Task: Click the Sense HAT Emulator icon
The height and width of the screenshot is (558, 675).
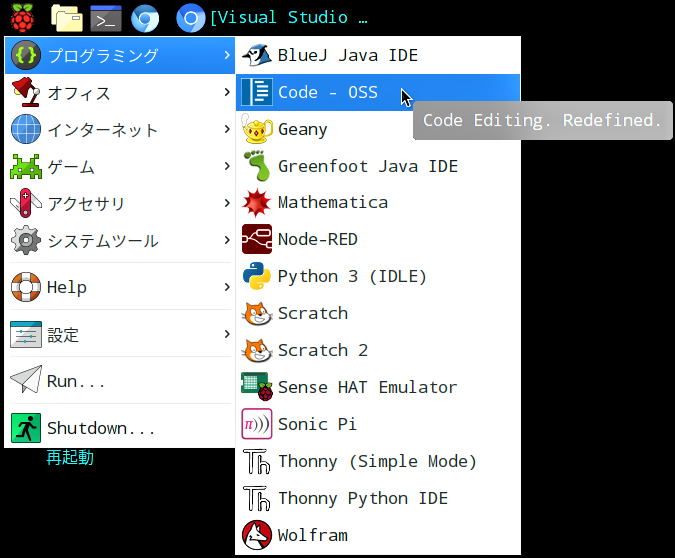Action: coord(257,387)
